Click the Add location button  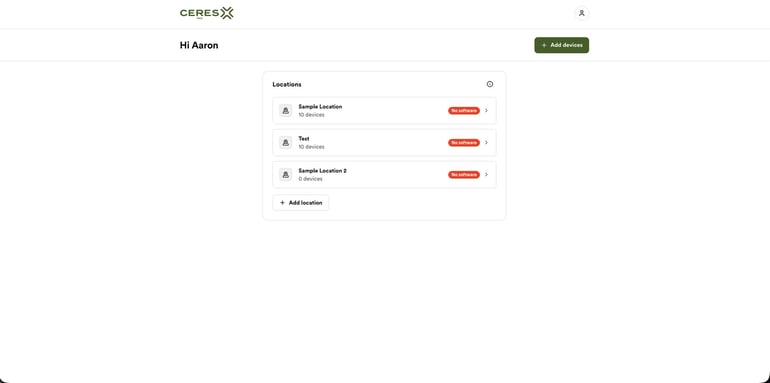pos(301,202)
